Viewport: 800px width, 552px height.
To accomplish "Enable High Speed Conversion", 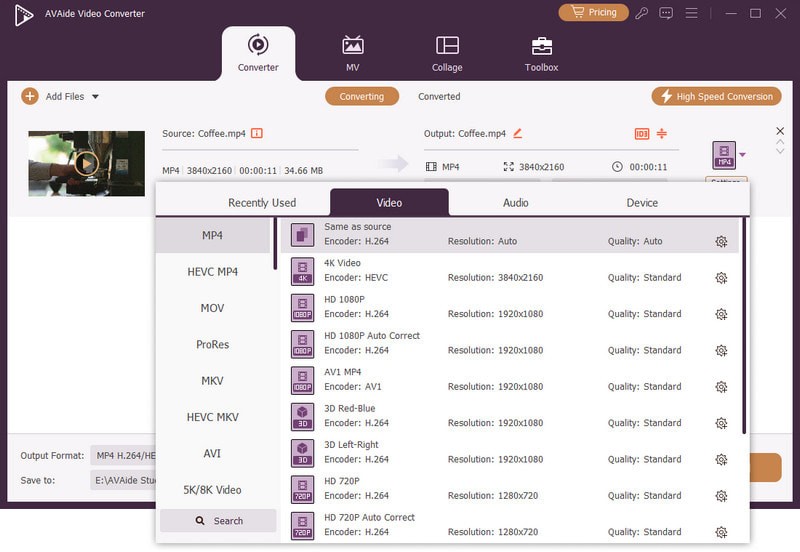I will [716, 96].
